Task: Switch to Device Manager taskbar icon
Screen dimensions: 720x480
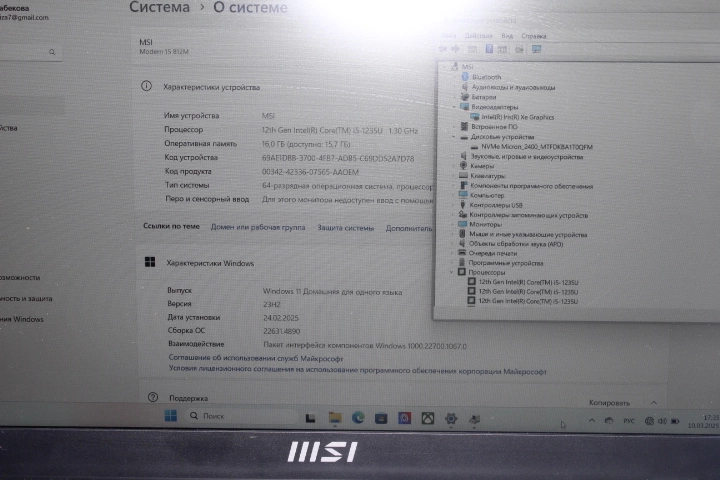Action: pyautogui.click(x=474, y=419)
